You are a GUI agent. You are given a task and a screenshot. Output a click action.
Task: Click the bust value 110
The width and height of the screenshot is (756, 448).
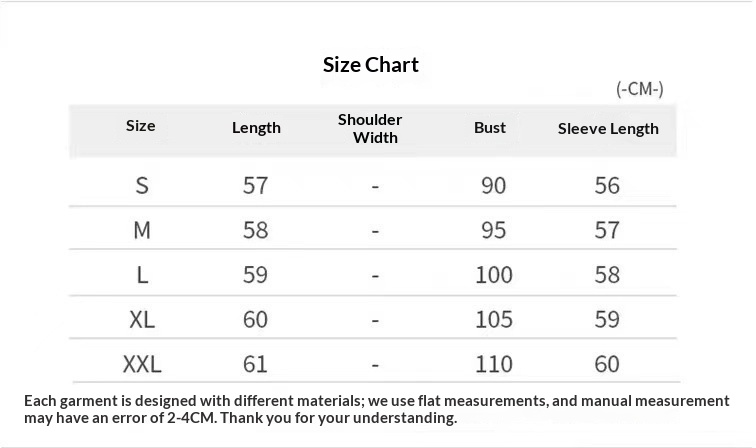point(494,364)
